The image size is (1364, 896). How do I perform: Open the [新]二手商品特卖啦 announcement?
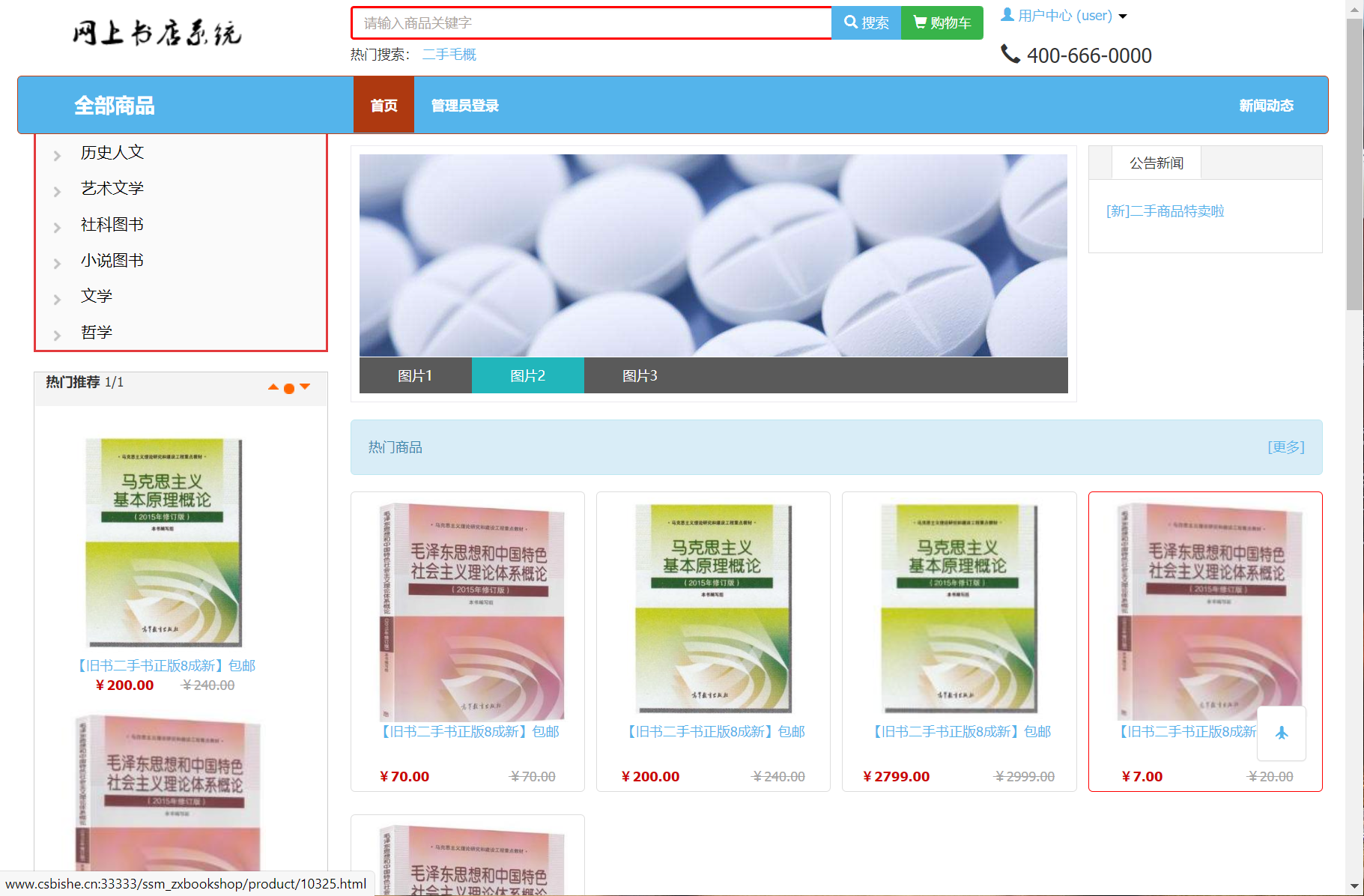1163,211
